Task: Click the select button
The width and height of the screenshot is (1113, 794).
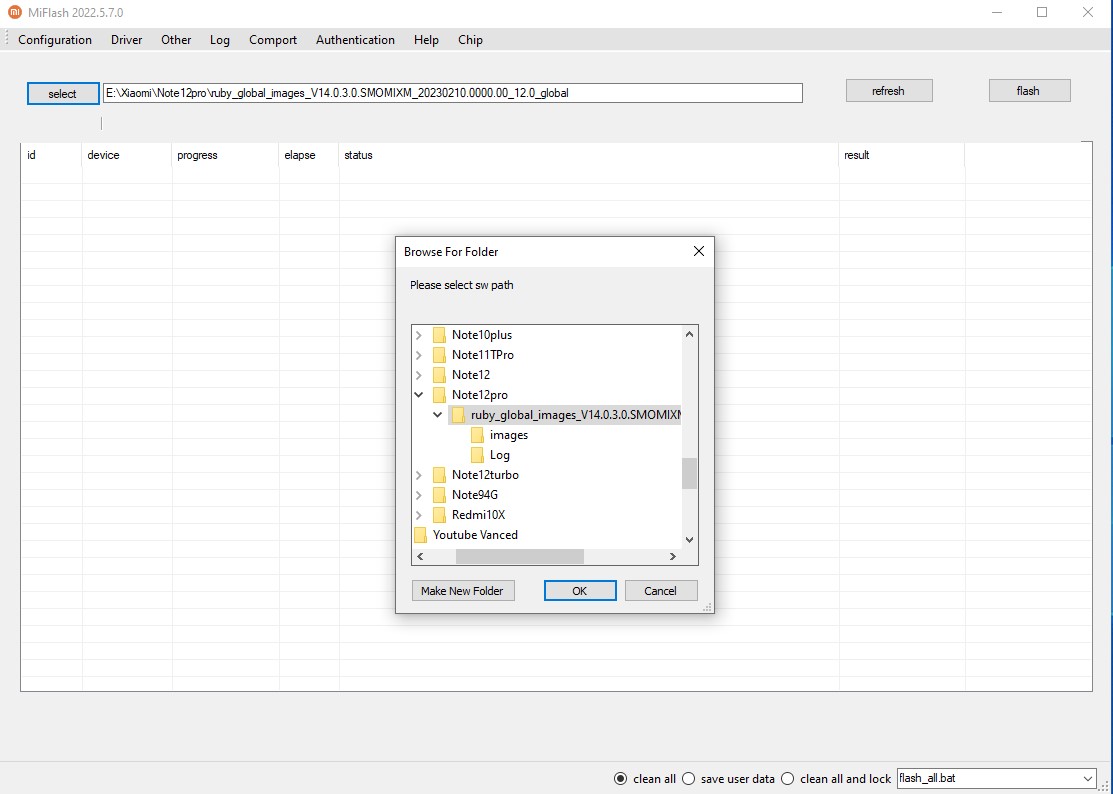Action: (x=62, y=94)
